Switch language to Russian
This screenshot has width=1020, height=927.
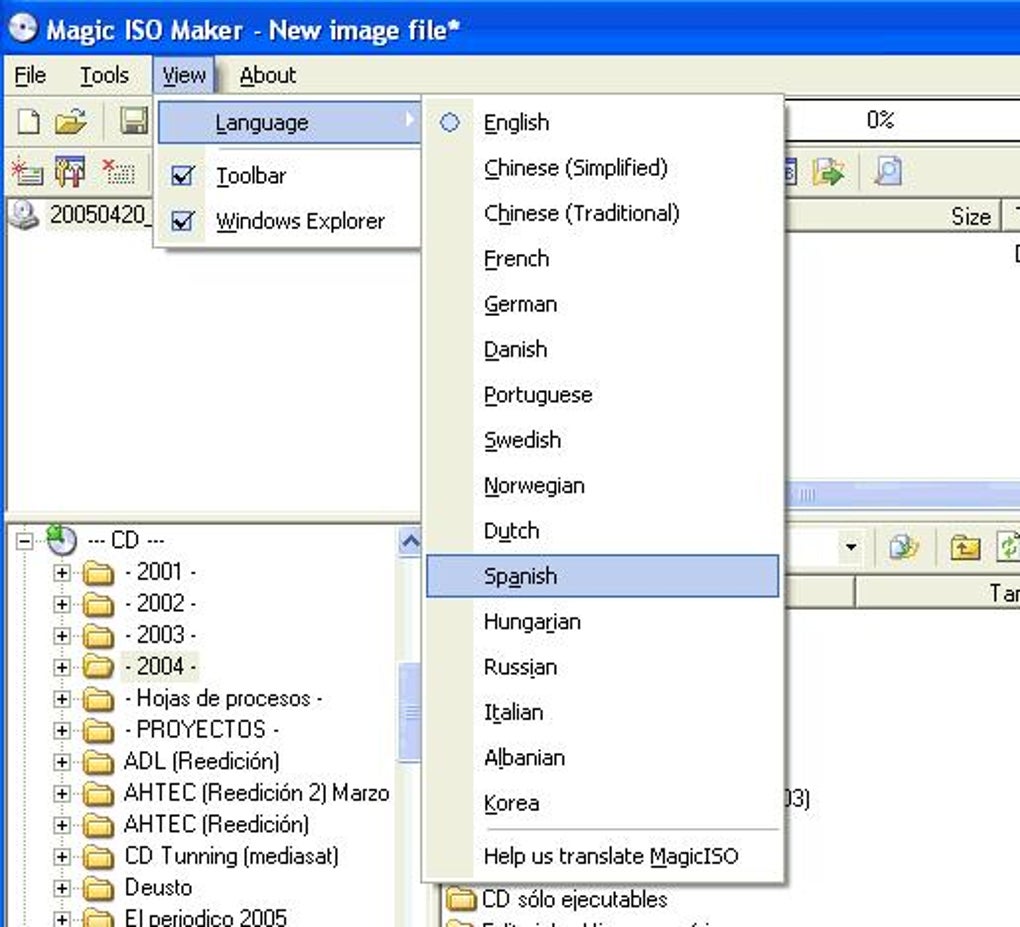(x=602, y=667)
